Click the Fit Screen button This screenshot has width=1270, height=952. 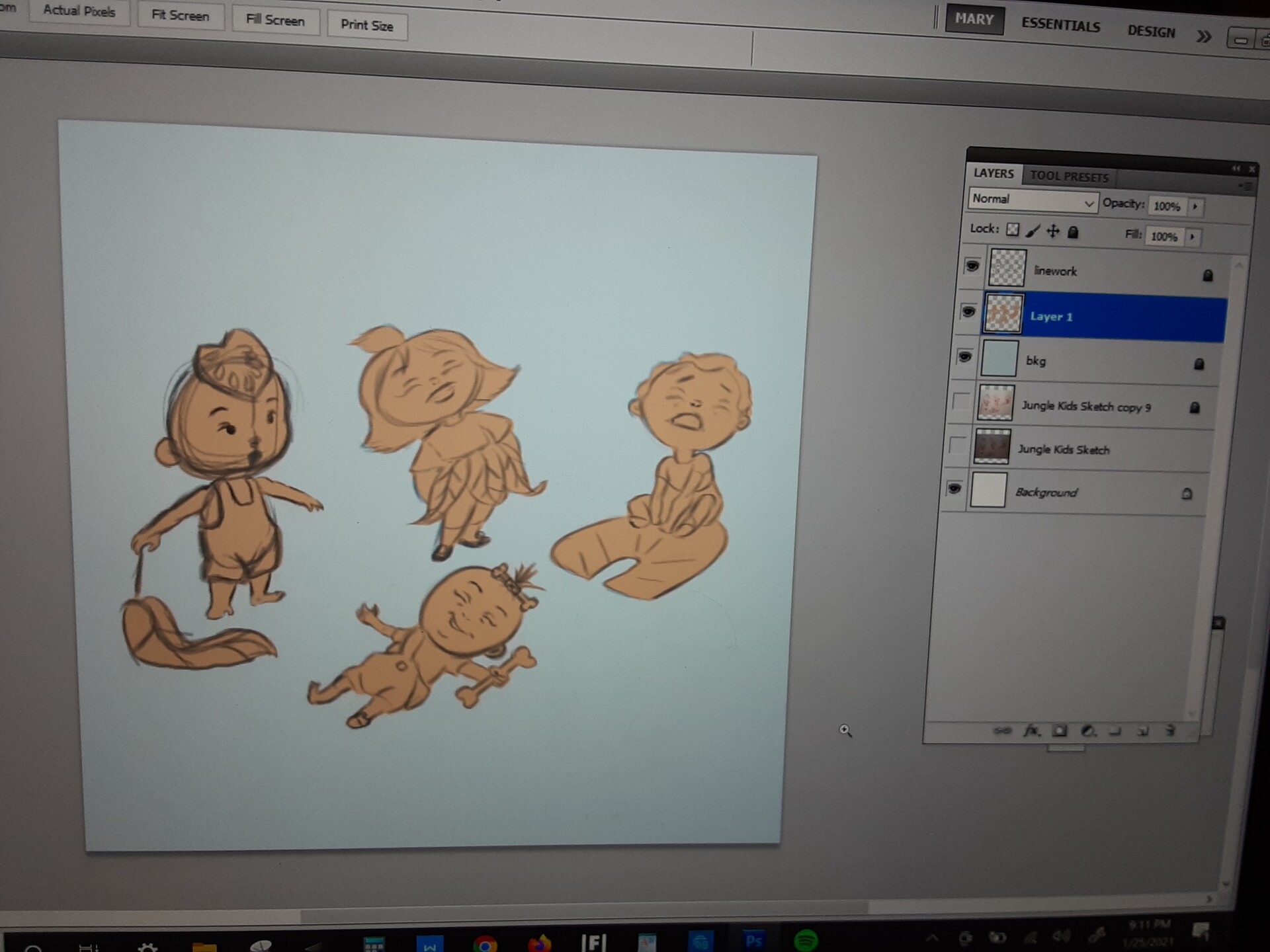180,15
